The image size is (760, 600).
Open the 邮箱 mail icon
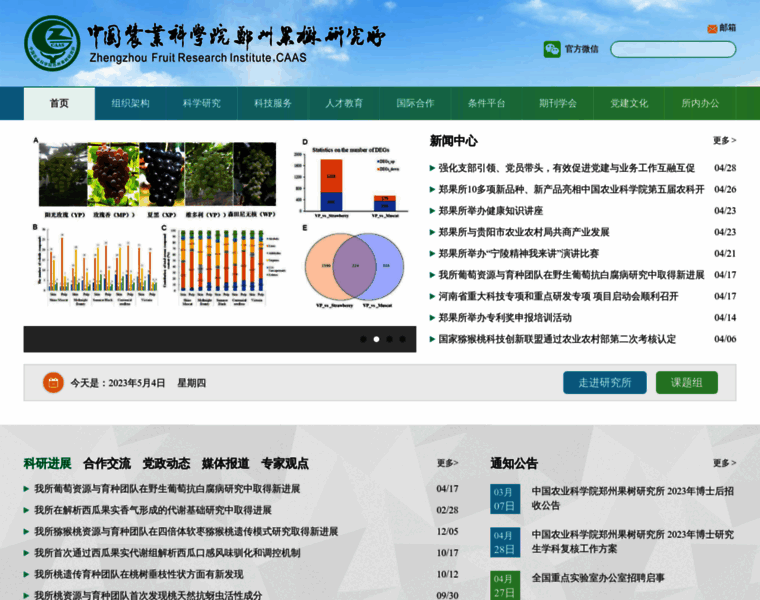click(712, 29)
